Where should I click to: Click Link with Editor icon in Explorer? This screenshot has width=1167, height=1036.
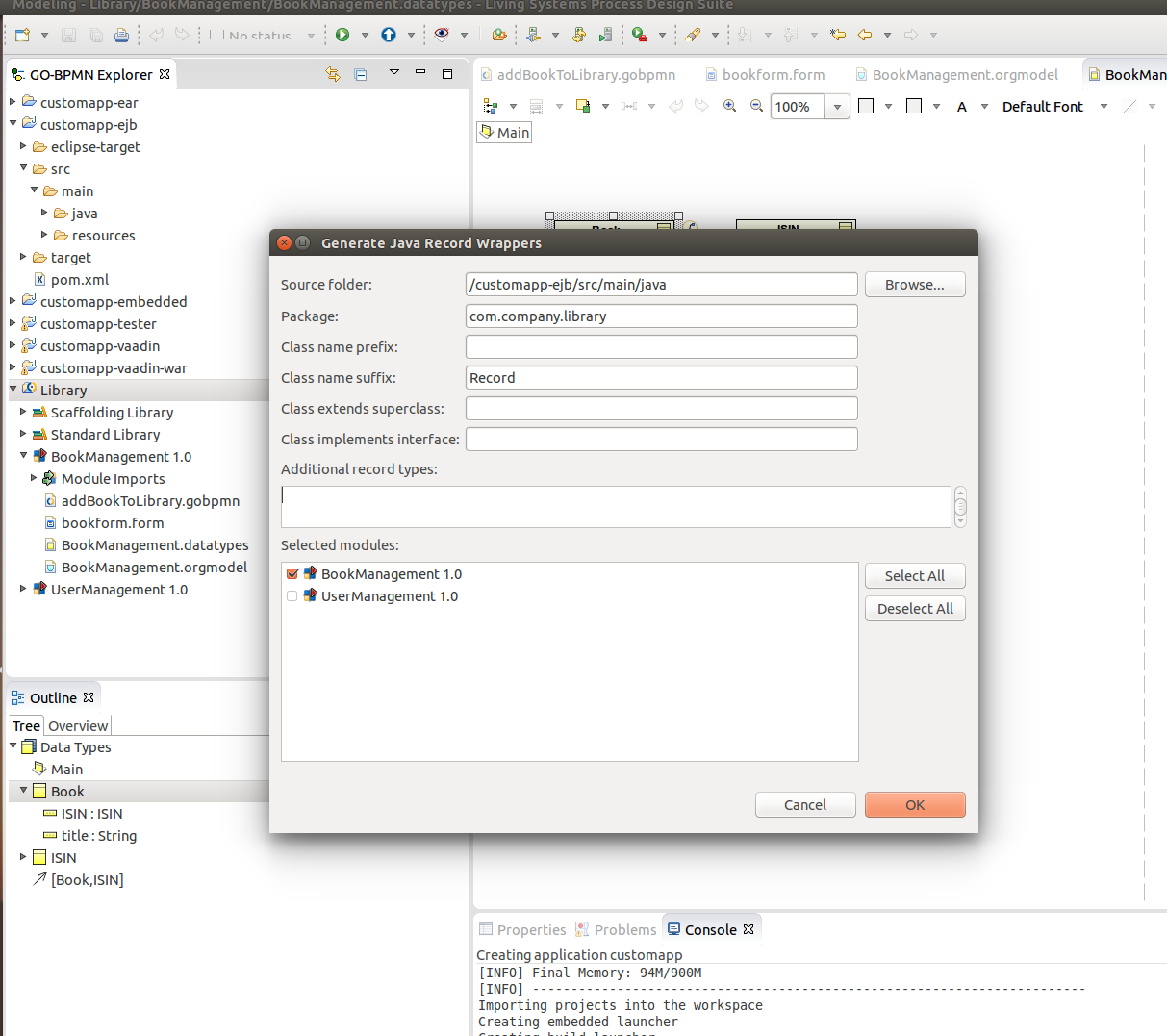pyautogui.click(x=333, y=74)
